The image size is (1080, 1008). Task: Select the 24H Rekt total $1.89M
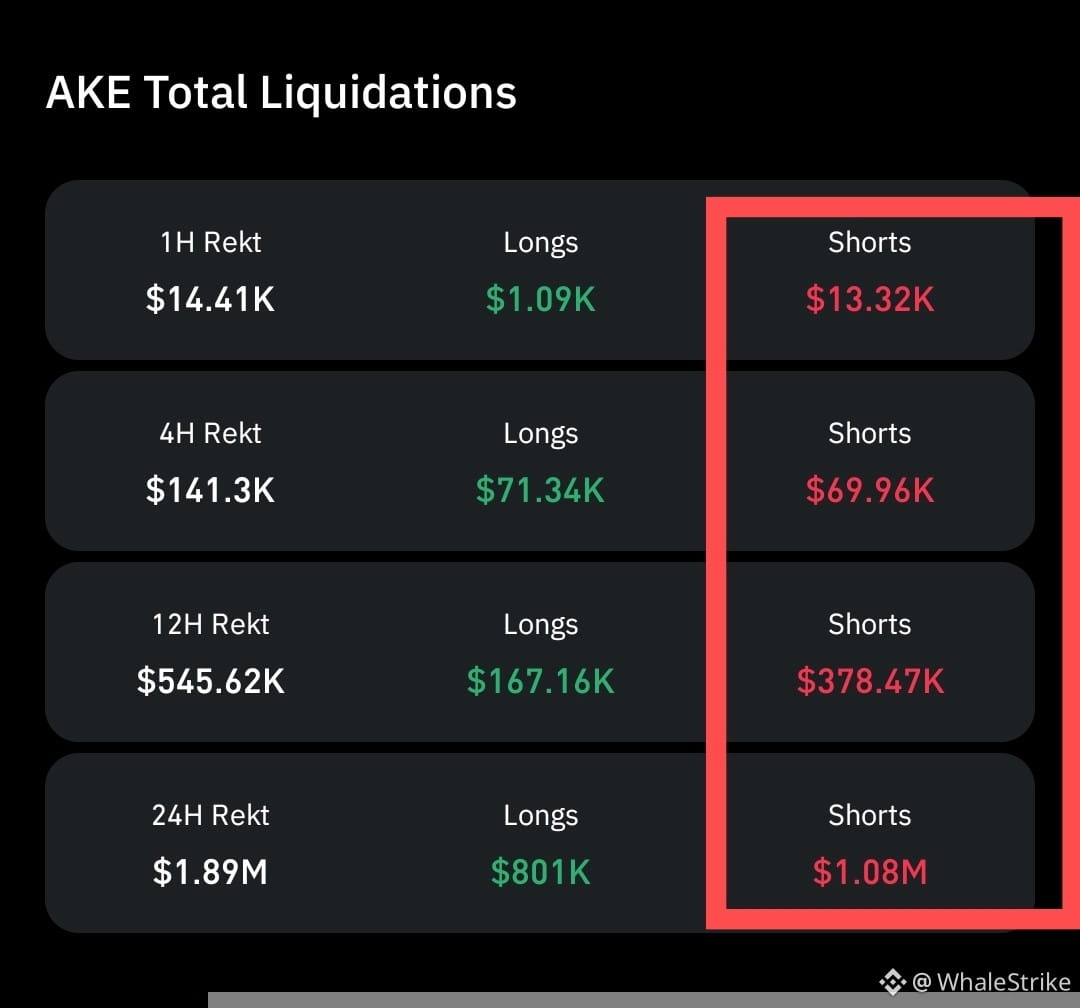point(210,872)
